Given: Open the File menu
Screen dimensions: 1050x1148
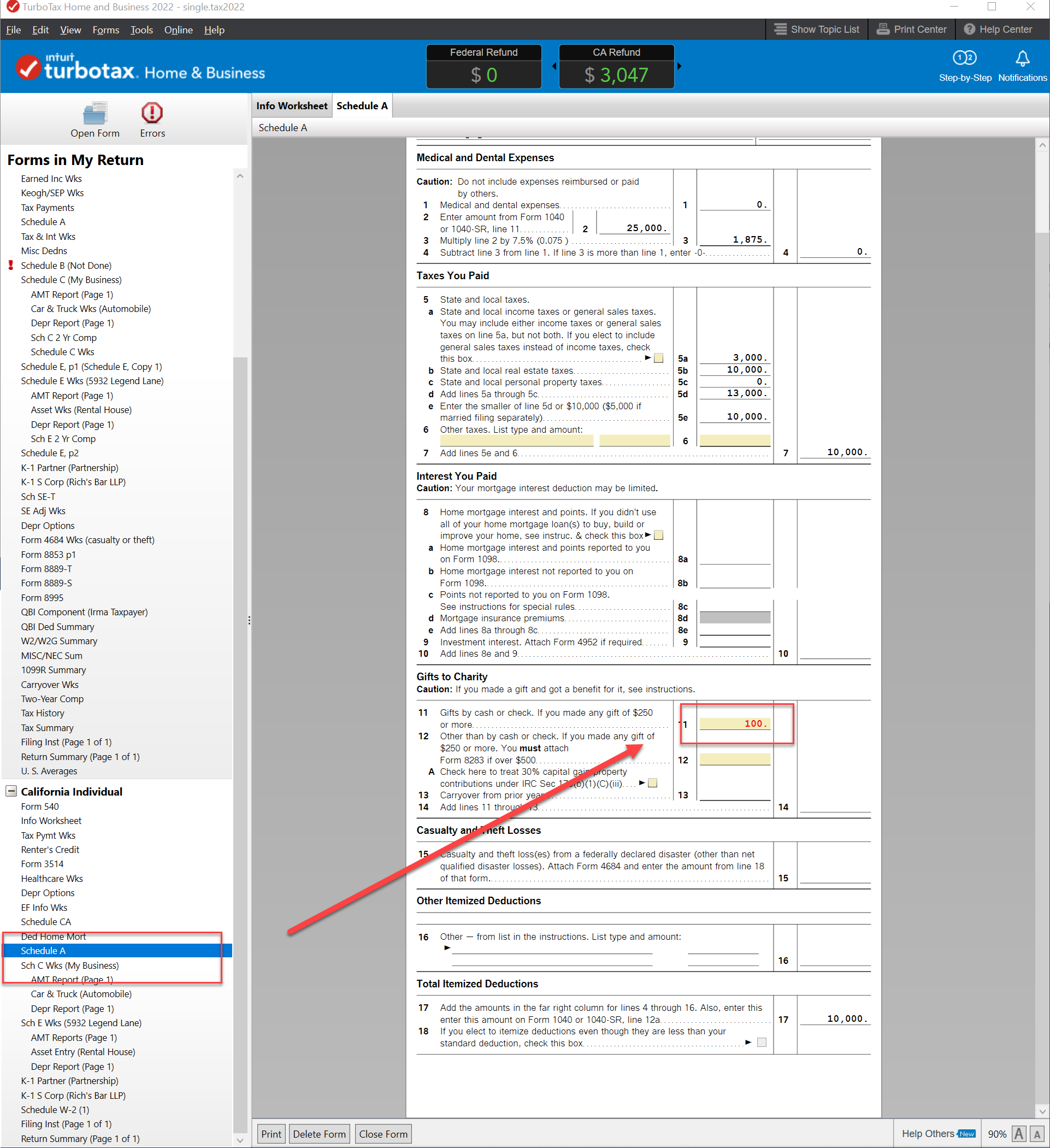Looking at the screenshot, I should [x=14, y=30].
